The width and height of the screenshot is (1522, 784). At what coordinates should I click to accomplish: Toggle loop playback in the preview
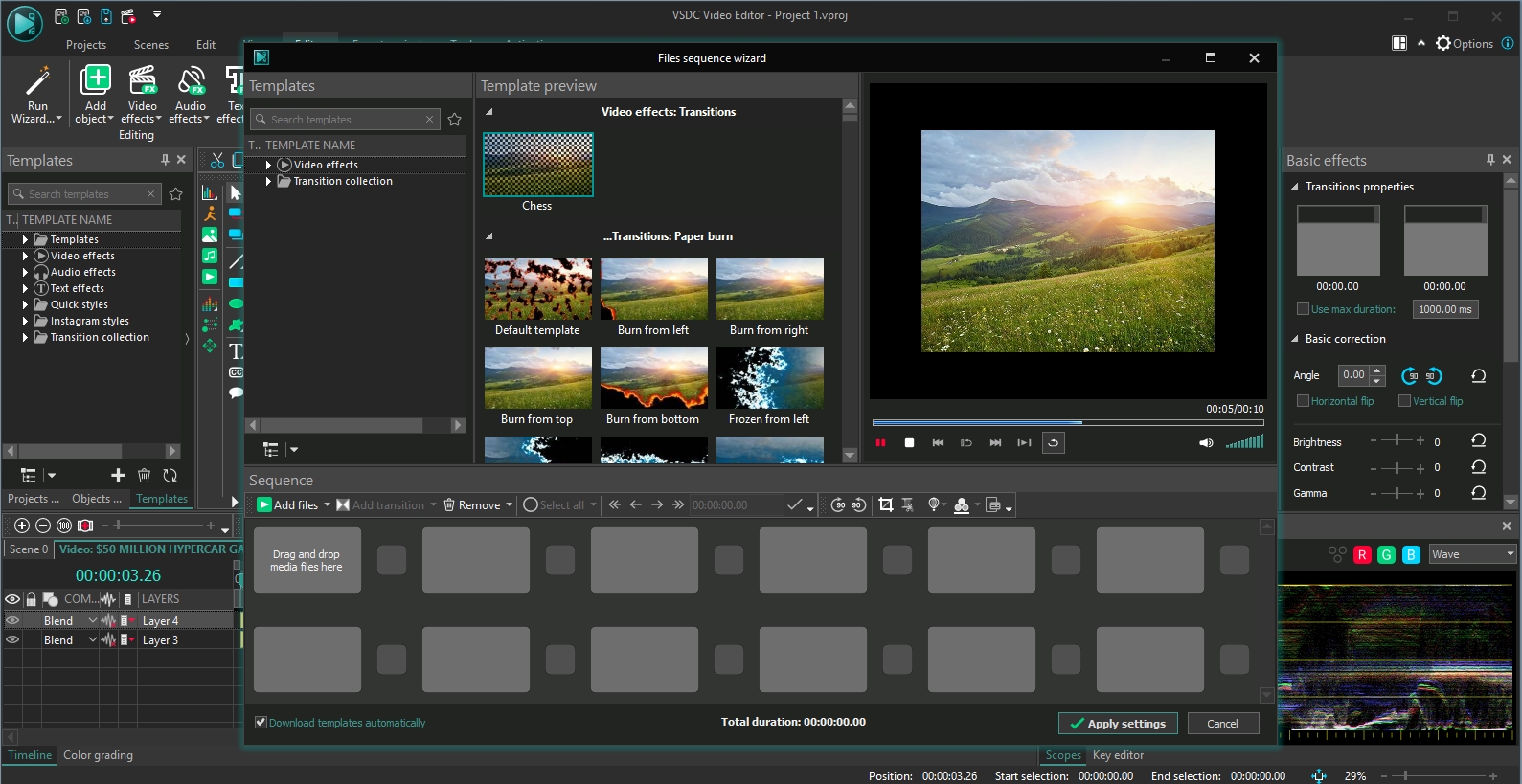click(x=1053, y=443)
